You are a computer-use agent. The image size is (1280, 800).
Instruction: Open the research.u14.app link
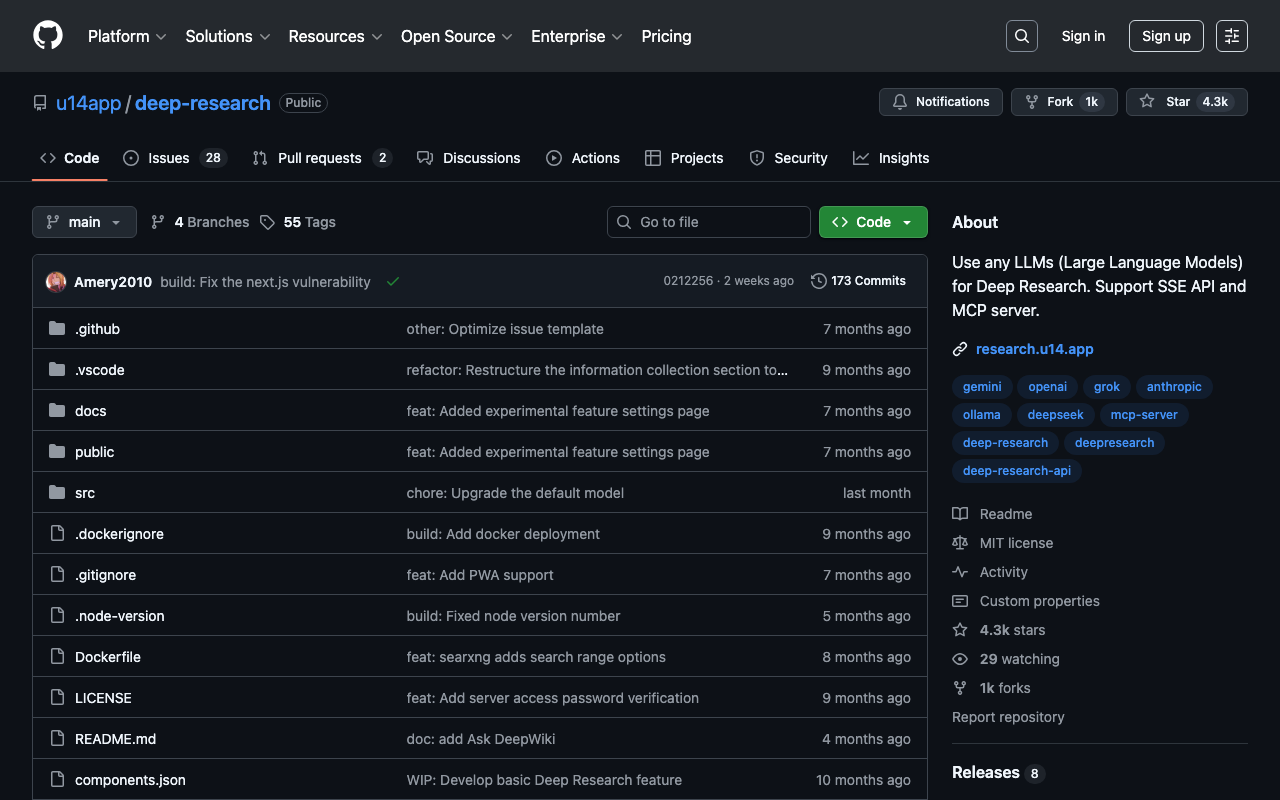pyautogui.click(x=1034, y=349)
